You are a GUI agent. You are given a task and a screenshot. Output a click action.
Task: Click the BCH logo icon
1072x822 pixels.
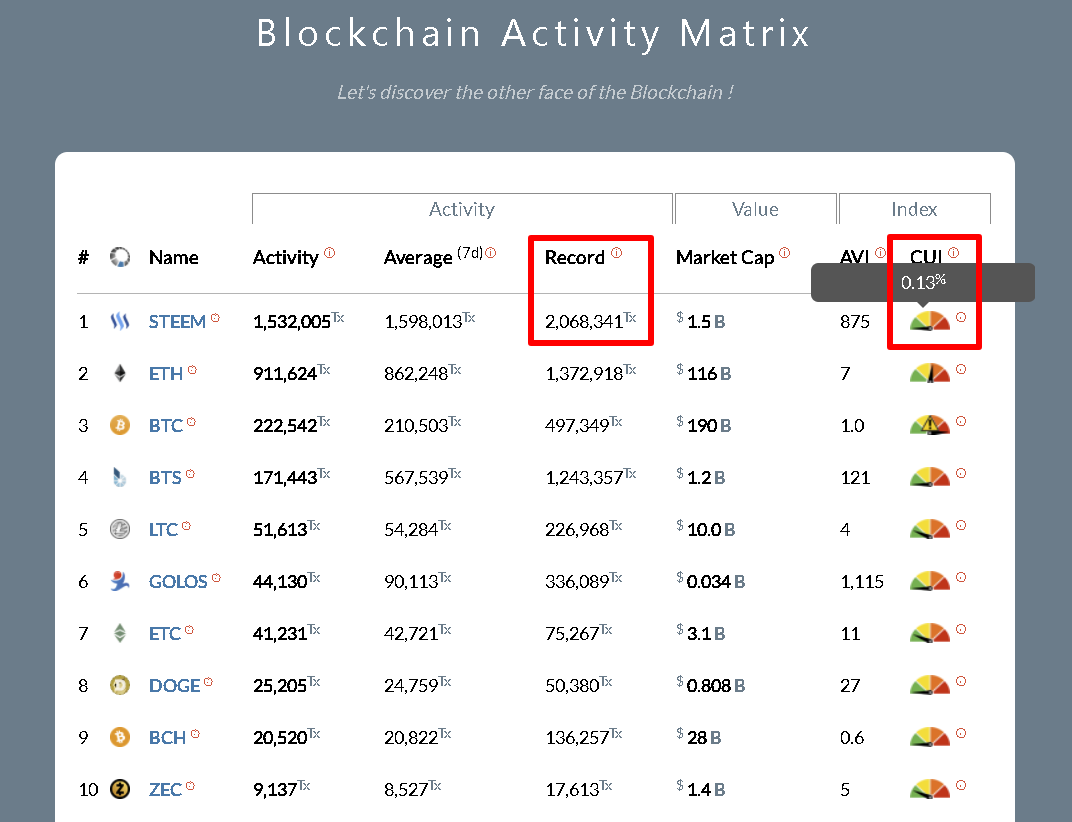pyautogui.click(x=120, y=737)
